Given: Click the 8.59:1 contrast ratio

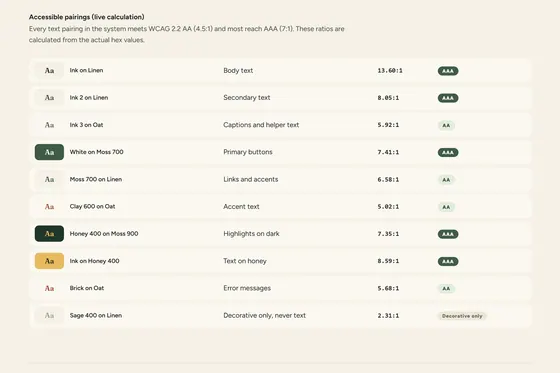Looking at the screenshot, I should pyautogui.click(x=388, y=261).
